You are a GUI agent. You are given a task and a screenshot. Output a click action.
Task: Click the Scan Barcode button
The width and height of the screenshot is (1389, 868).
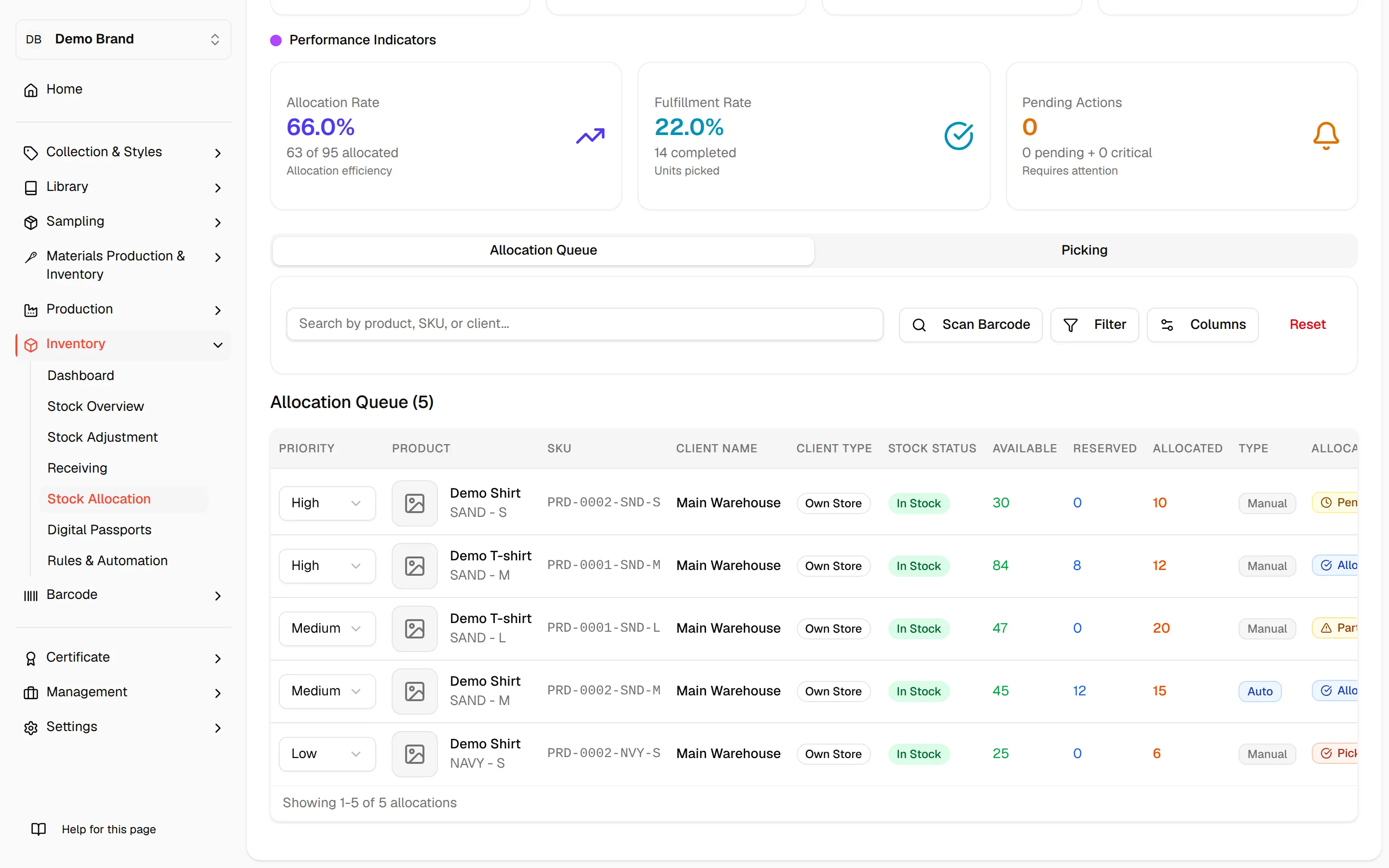tap(970, 325)
